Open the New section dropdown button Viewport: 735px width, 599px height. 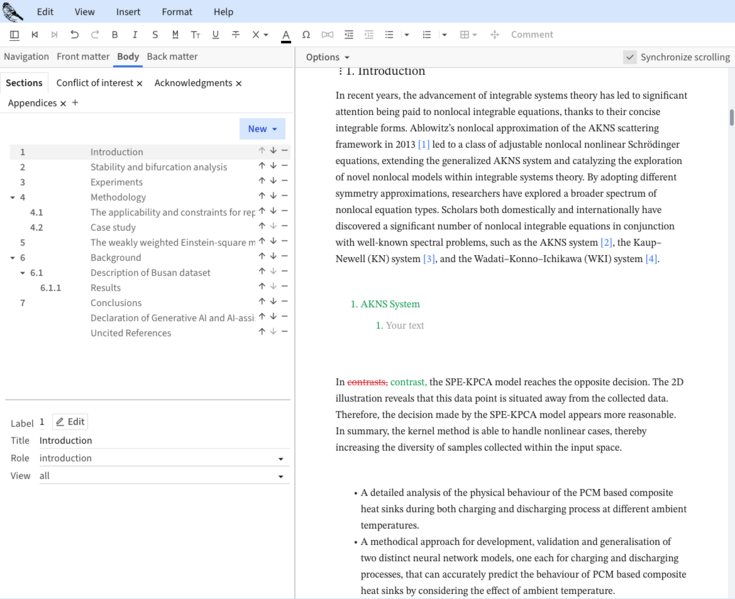pos(262,129)
